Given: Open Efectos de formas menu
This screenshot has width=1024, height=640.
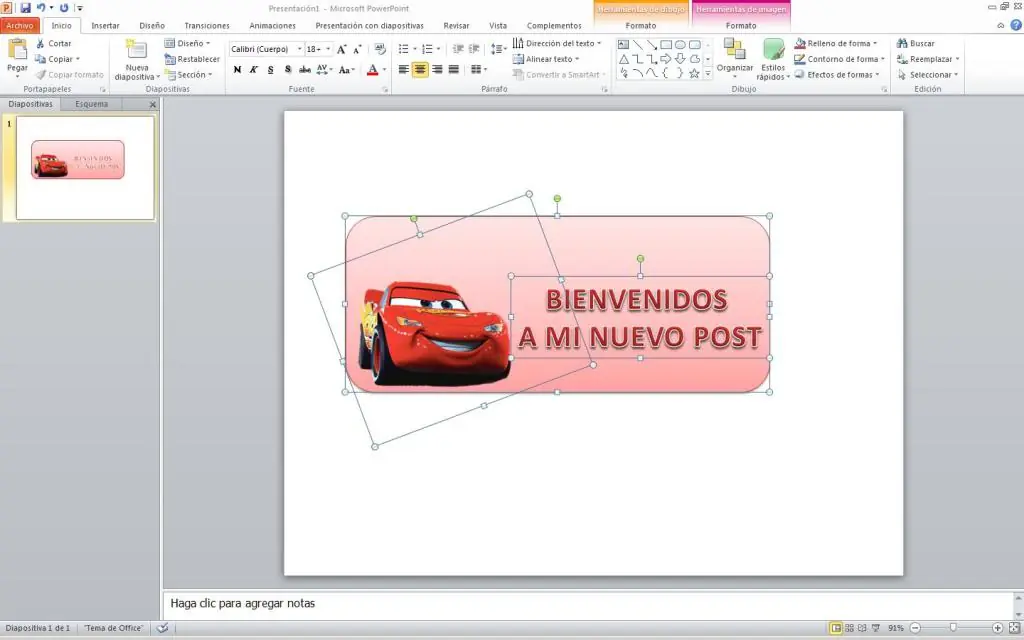Looking at the screenshot, I should (837, 74).
